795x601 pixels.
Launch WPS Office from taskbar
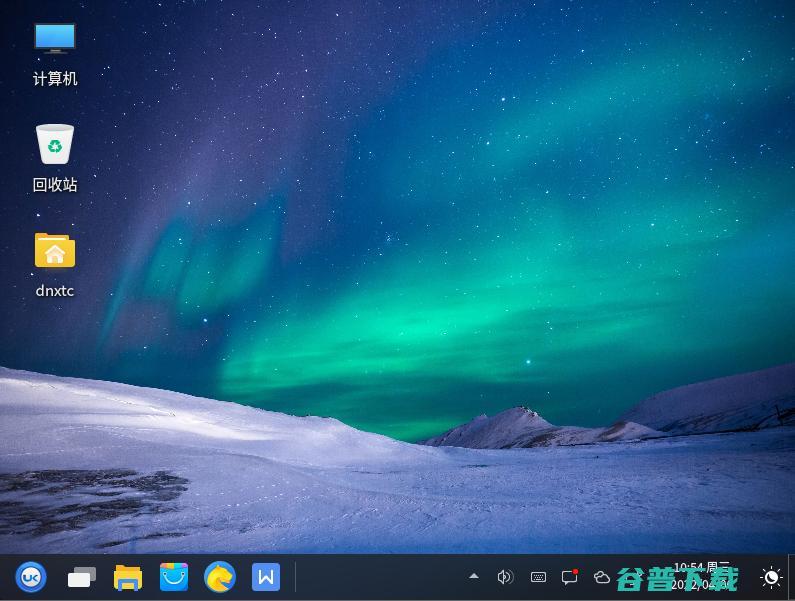[266, 577]
